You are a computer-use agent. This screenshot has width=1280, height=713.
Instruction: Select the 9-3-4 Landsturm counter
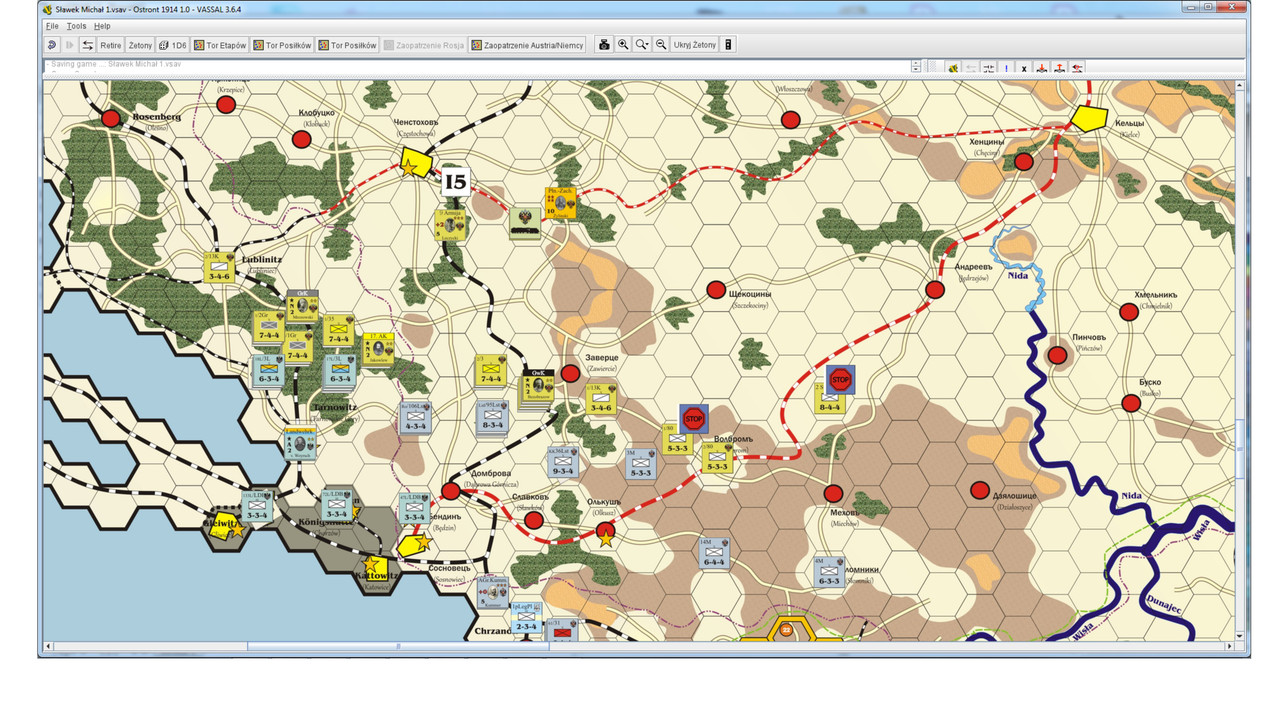coord(562,461)
